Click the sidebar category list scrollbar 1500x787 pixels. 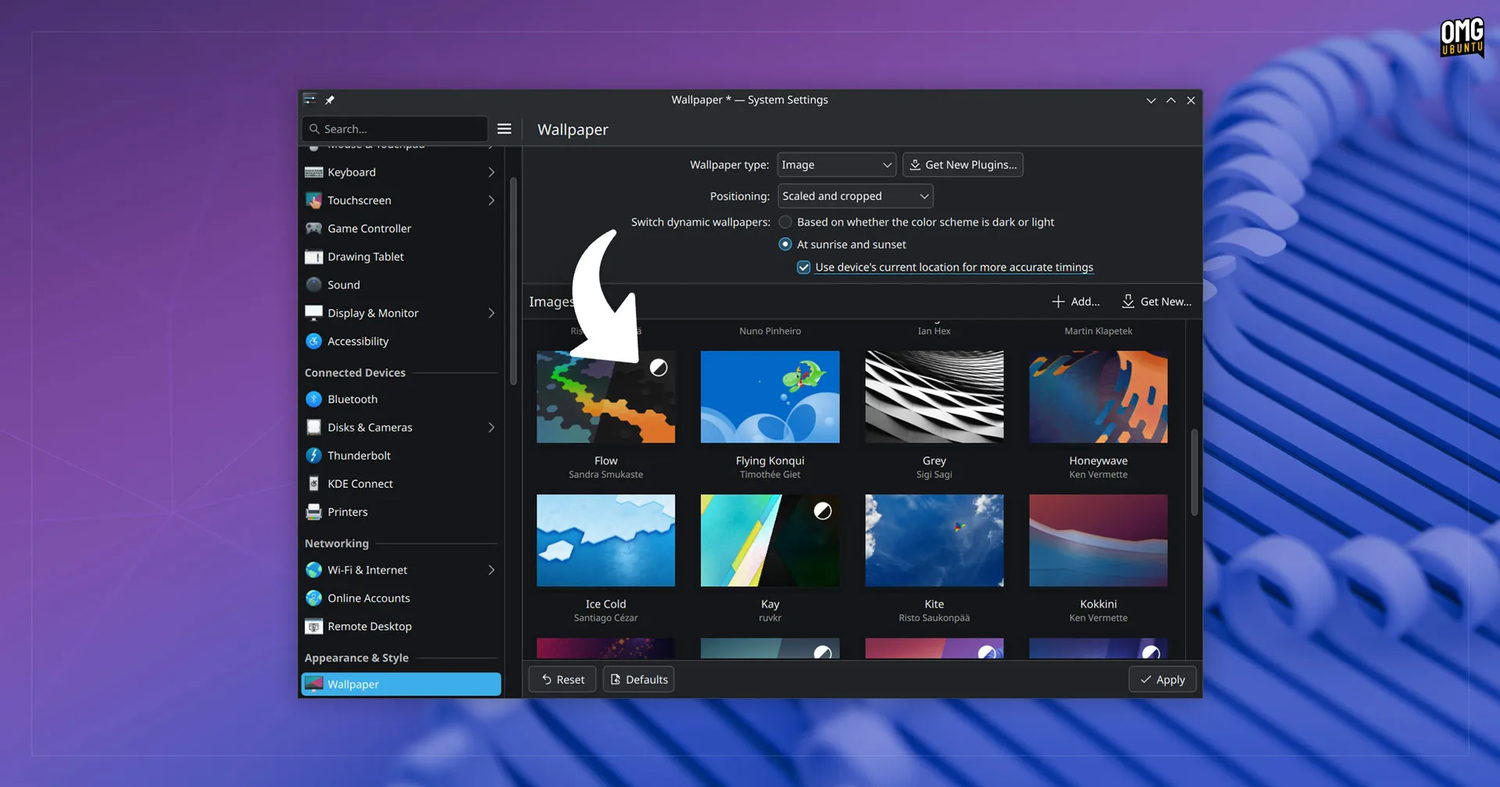514,280
